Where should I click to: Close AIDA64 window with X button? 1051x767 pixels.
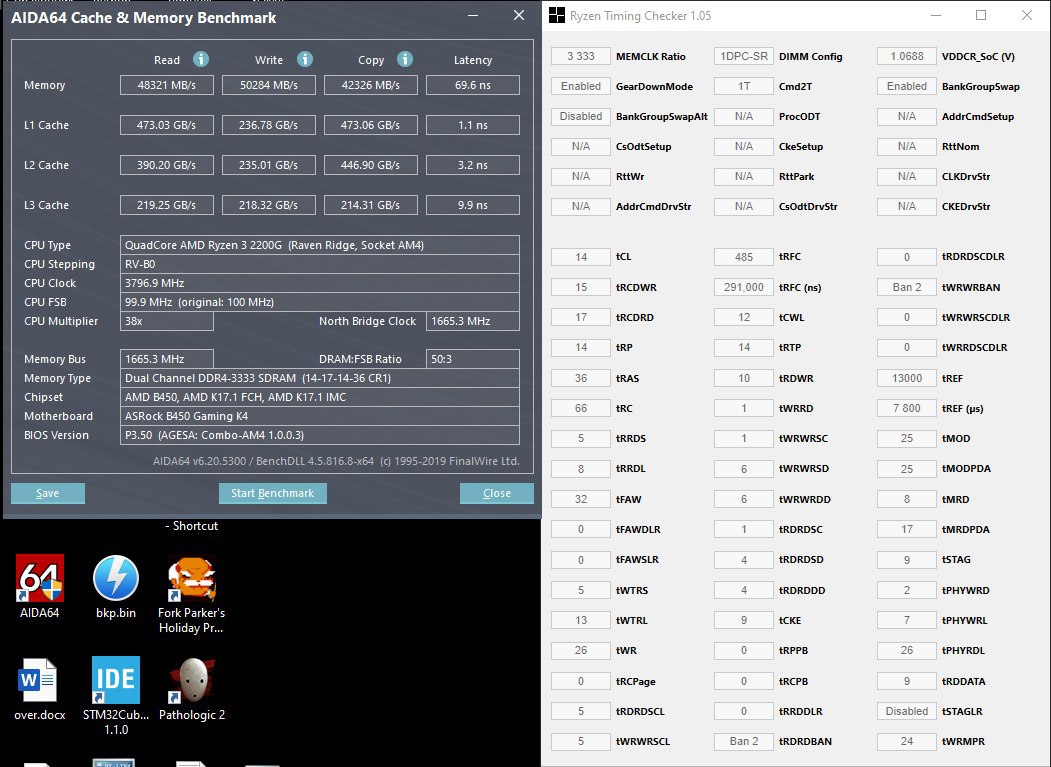click(519, 15)
